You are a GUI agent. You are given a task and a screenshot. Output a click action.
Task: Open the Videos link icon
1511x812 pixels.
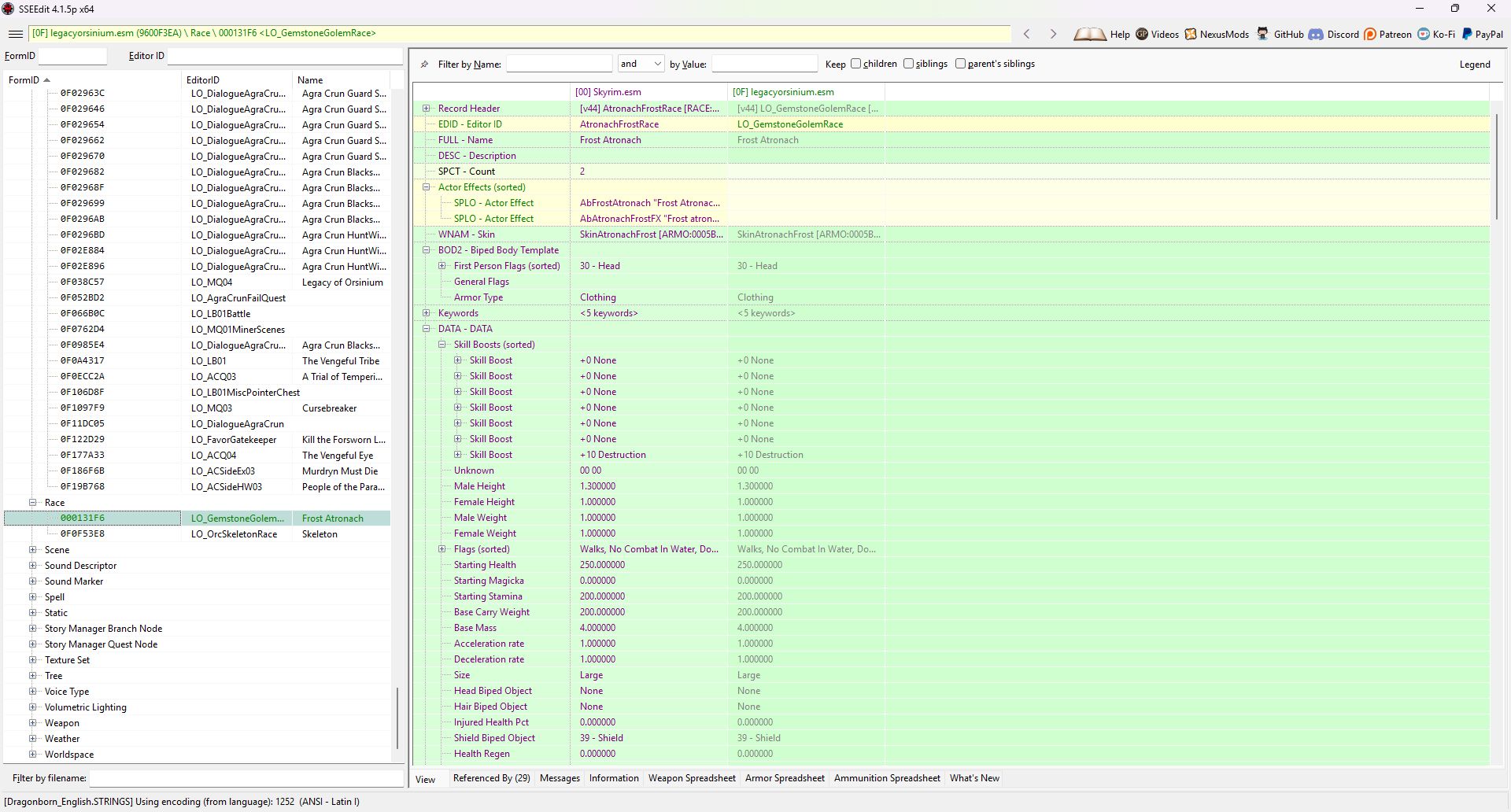click(x=1142, y=34)
